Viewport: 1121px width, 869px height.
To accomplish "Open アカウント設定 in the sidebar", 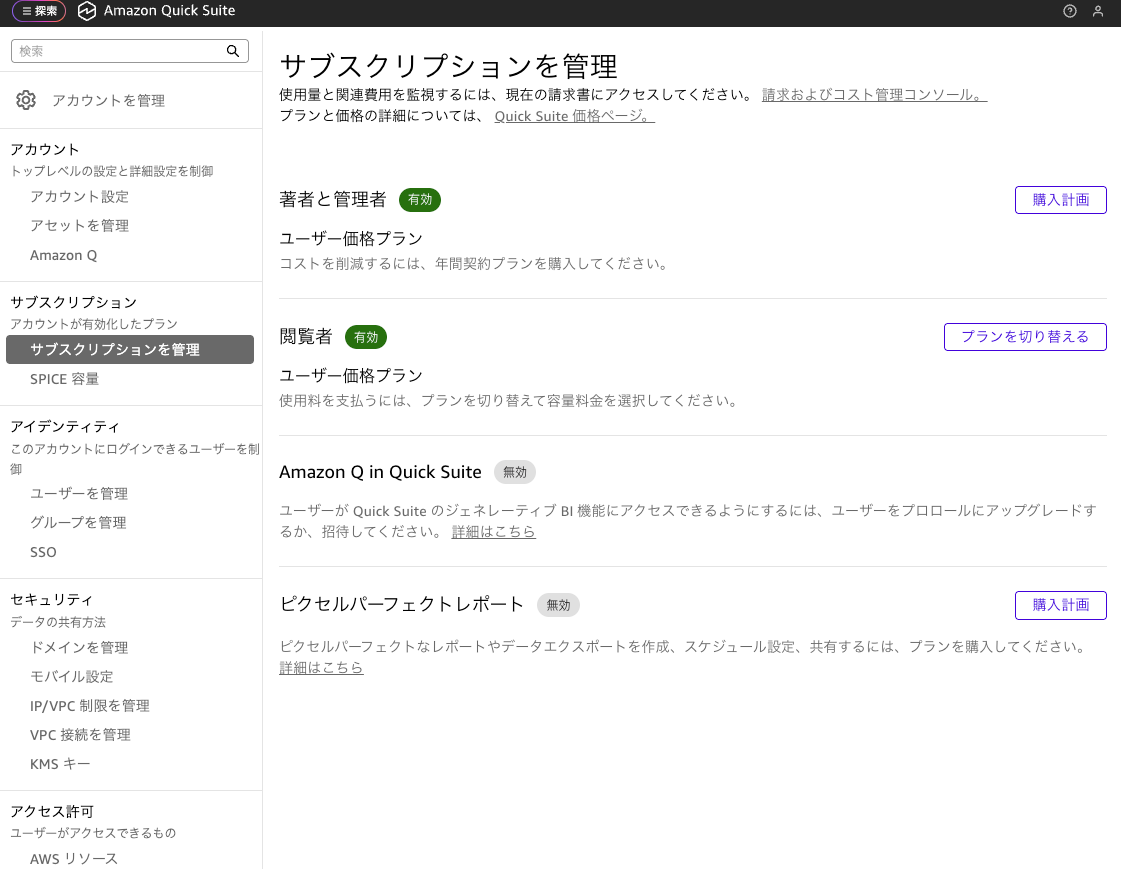I will (x=79, y=196).
